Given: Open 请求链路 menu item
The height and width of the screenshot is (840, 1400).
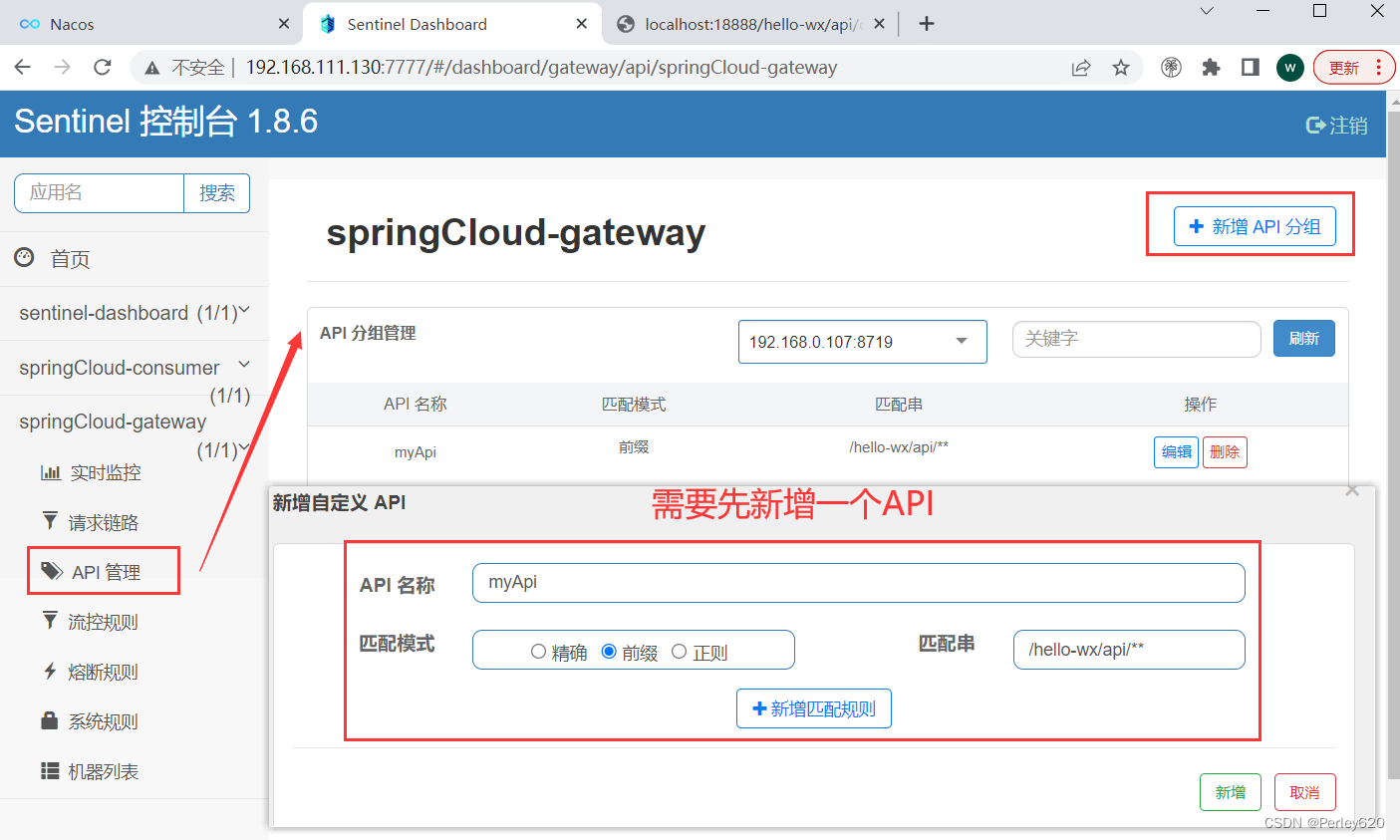Looking at the screenshot, I should [x=103, y=522].
